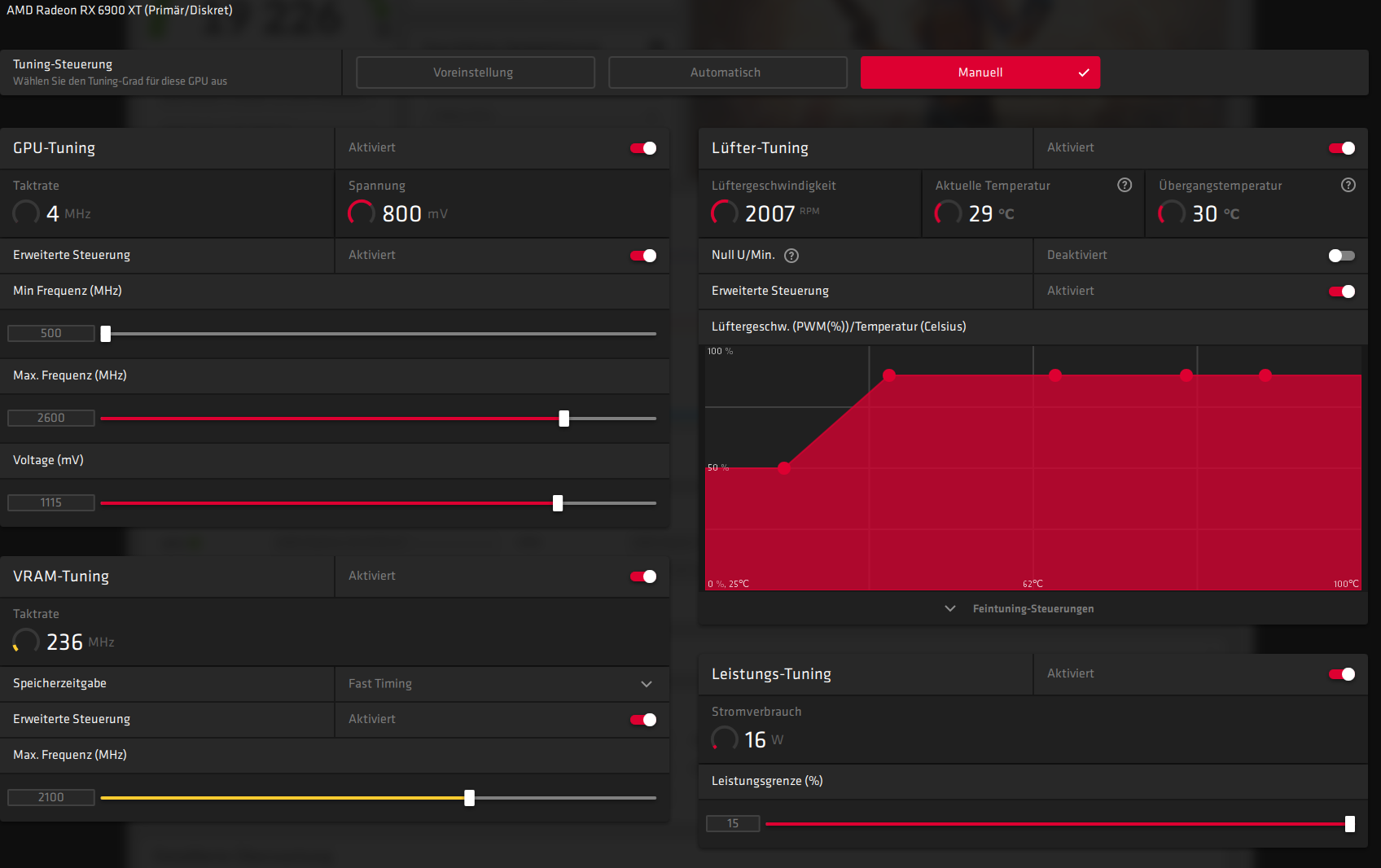This screenshot has width=1381, height=868.
Task: Click the Lüftergeschw. (PWM(%))/Temperatur heading
Action: 839,327
